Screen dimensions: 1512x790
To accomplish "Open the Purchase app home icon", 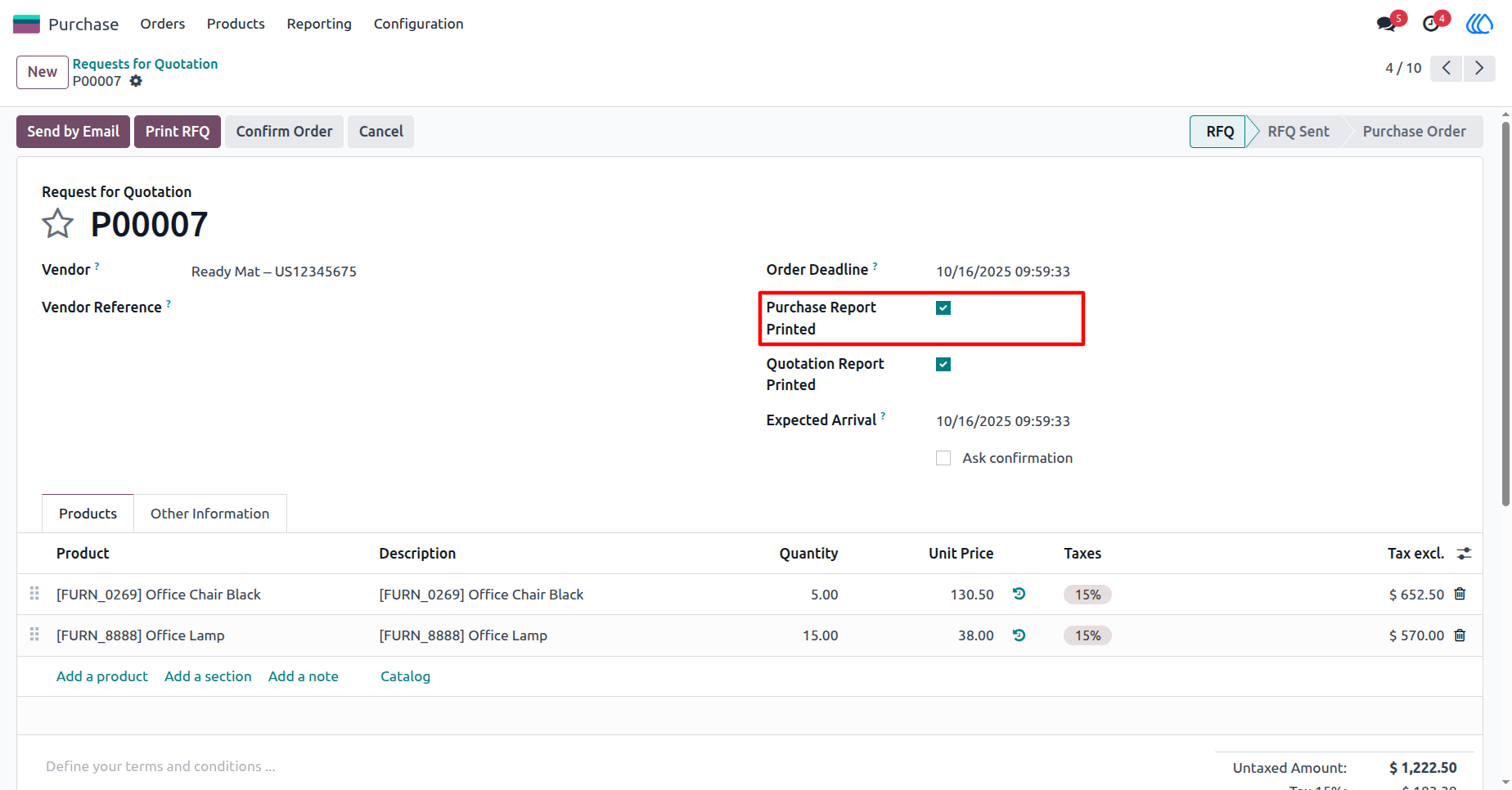I will tap(26, 24).
